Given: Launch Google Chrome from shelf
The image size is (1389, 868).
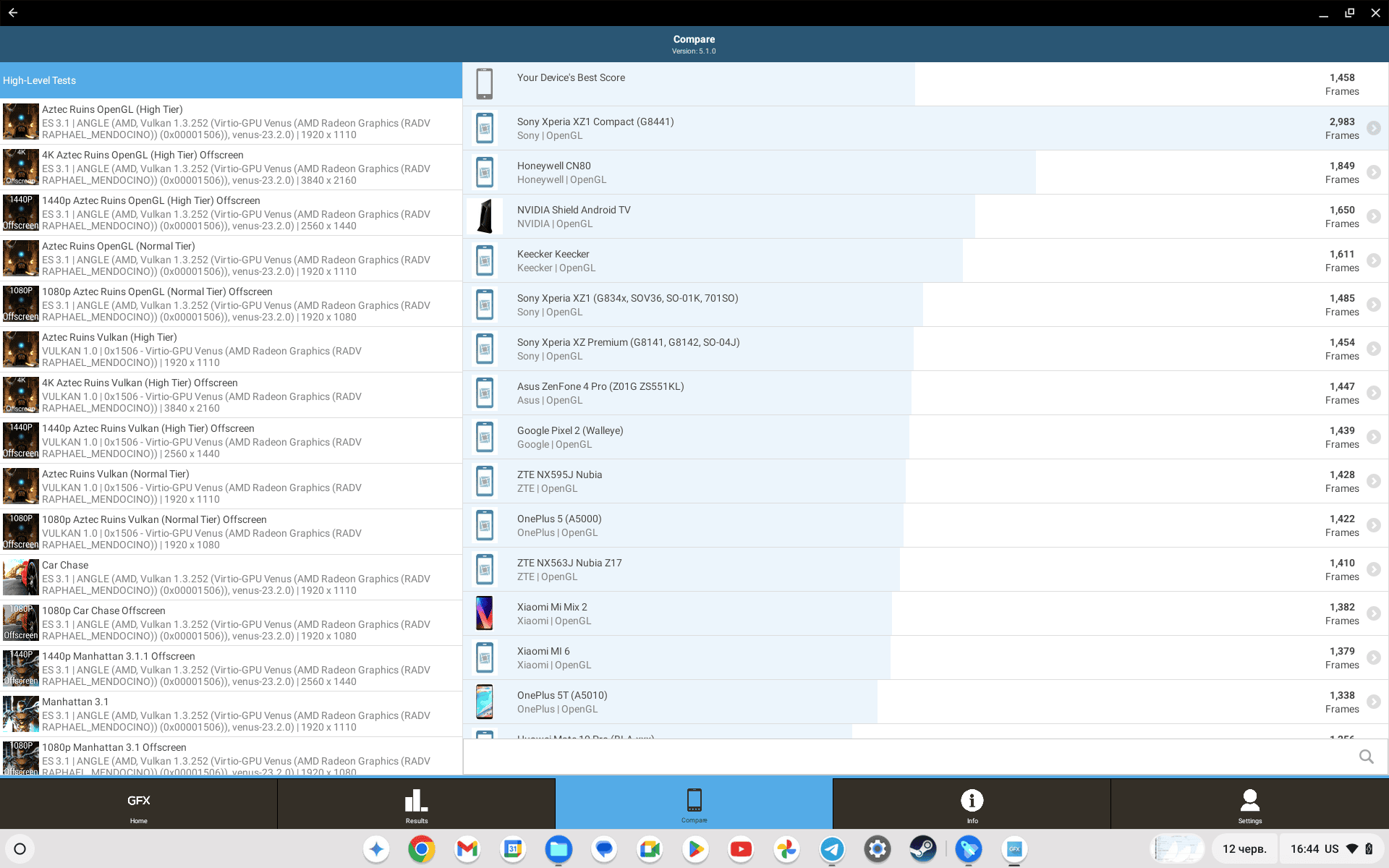Looking at the screenshot, I should pyautogui.click(x=421, y=848).
